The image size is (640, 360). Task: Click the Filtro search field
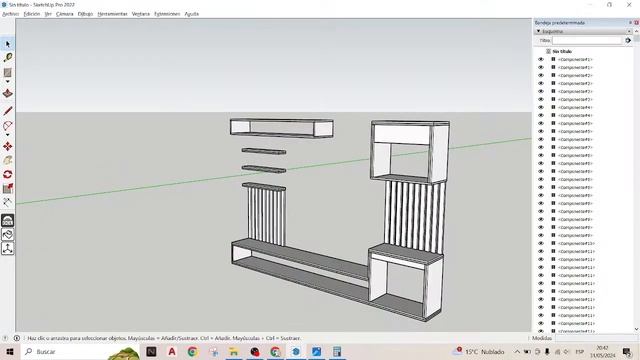coord(587,40)
